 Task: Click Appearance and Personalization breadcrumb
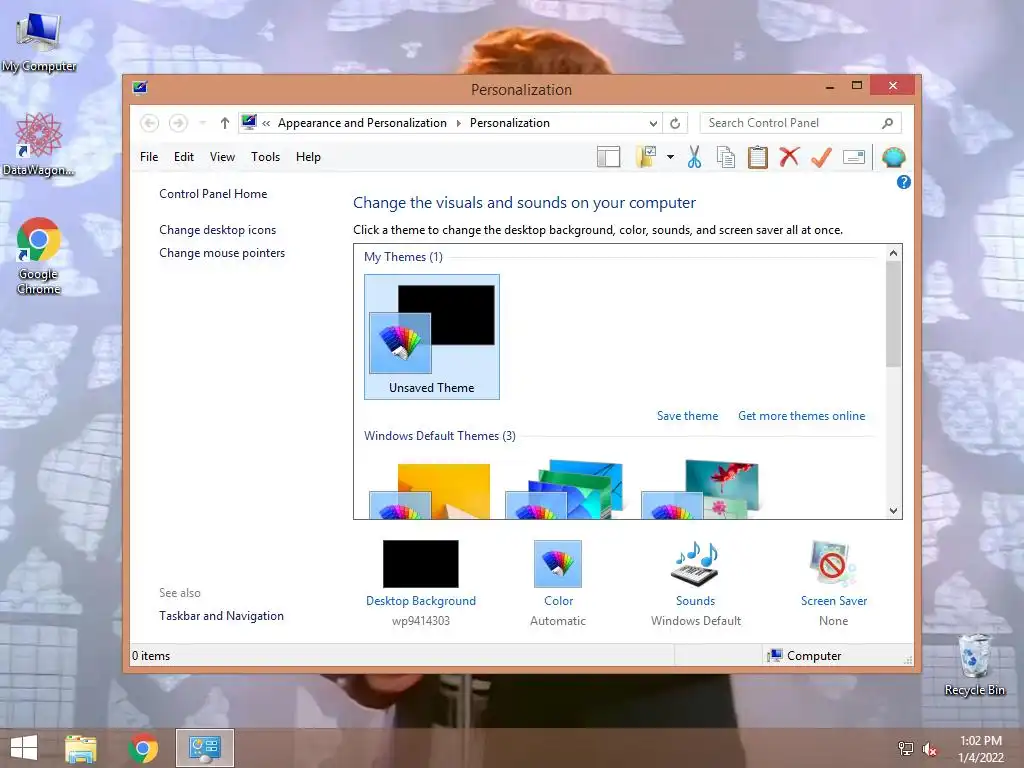[x=362, y=123]
